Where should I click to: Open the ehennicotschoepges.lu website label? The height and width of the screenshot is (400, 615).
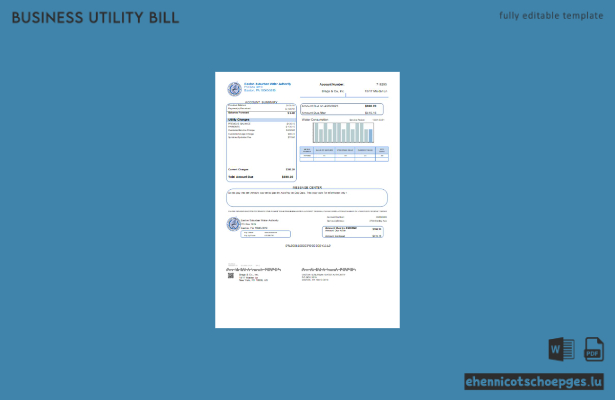tap(534, 382)
